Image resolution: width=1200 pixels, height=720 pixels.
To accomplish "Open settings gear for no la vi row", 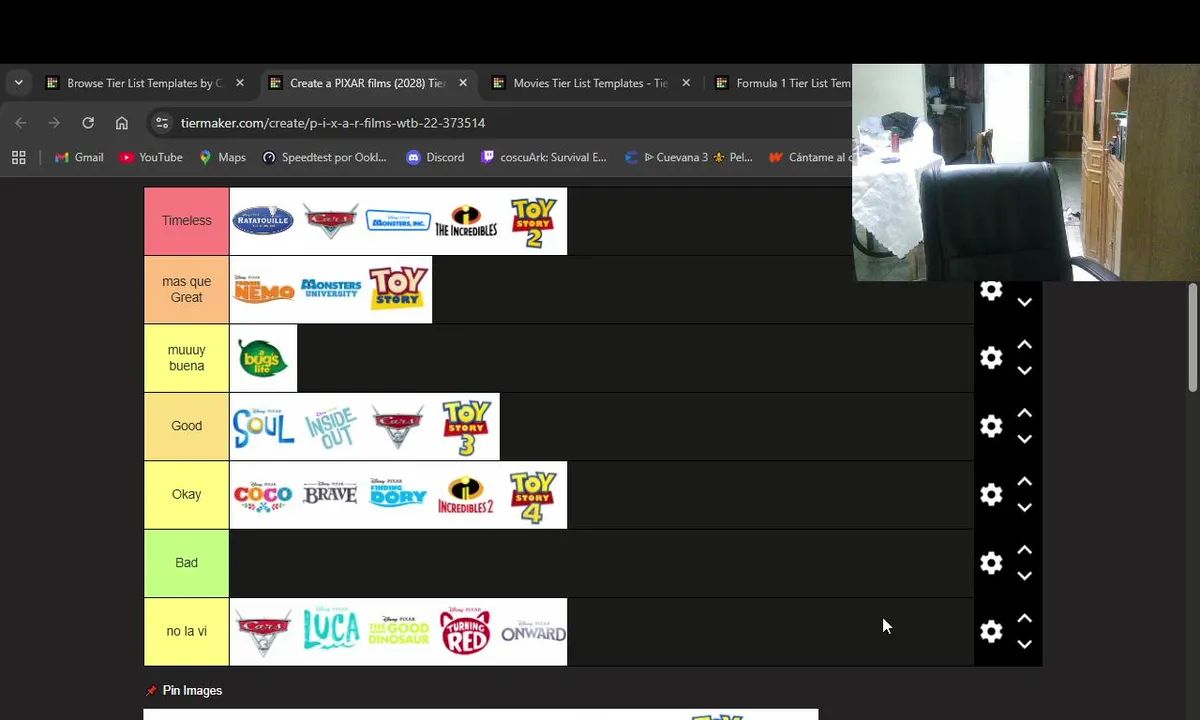I will (991, 632).
